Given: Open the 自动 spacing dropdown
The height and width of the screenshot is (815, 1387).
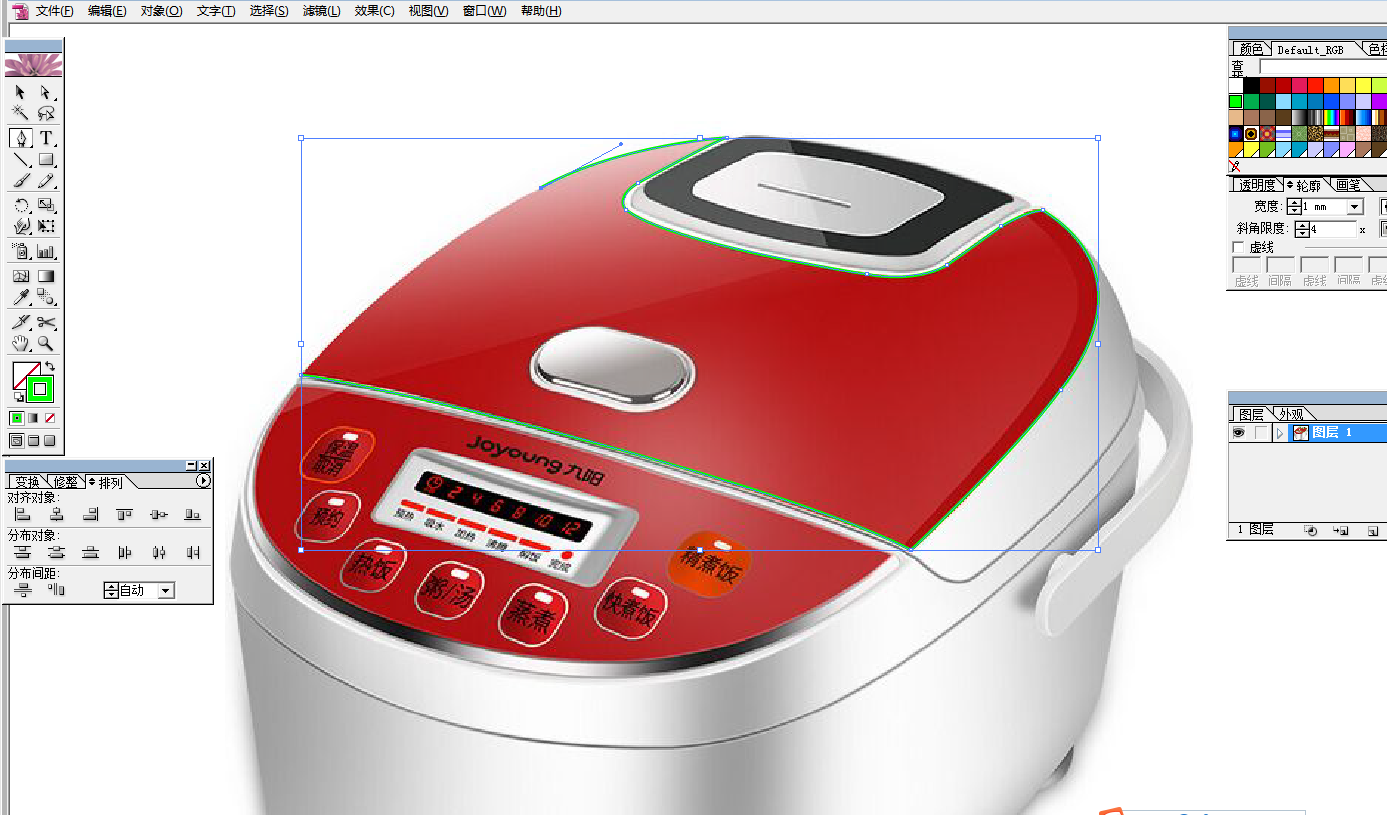Looking at the screenshot, I should [166, 591].
